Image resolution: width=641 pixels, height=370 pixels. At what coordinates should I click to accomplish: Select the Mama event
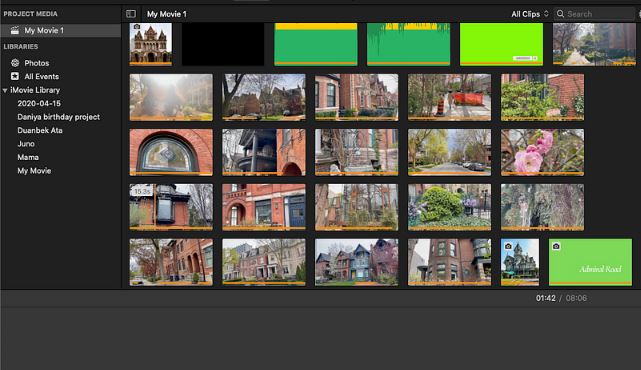28,157
